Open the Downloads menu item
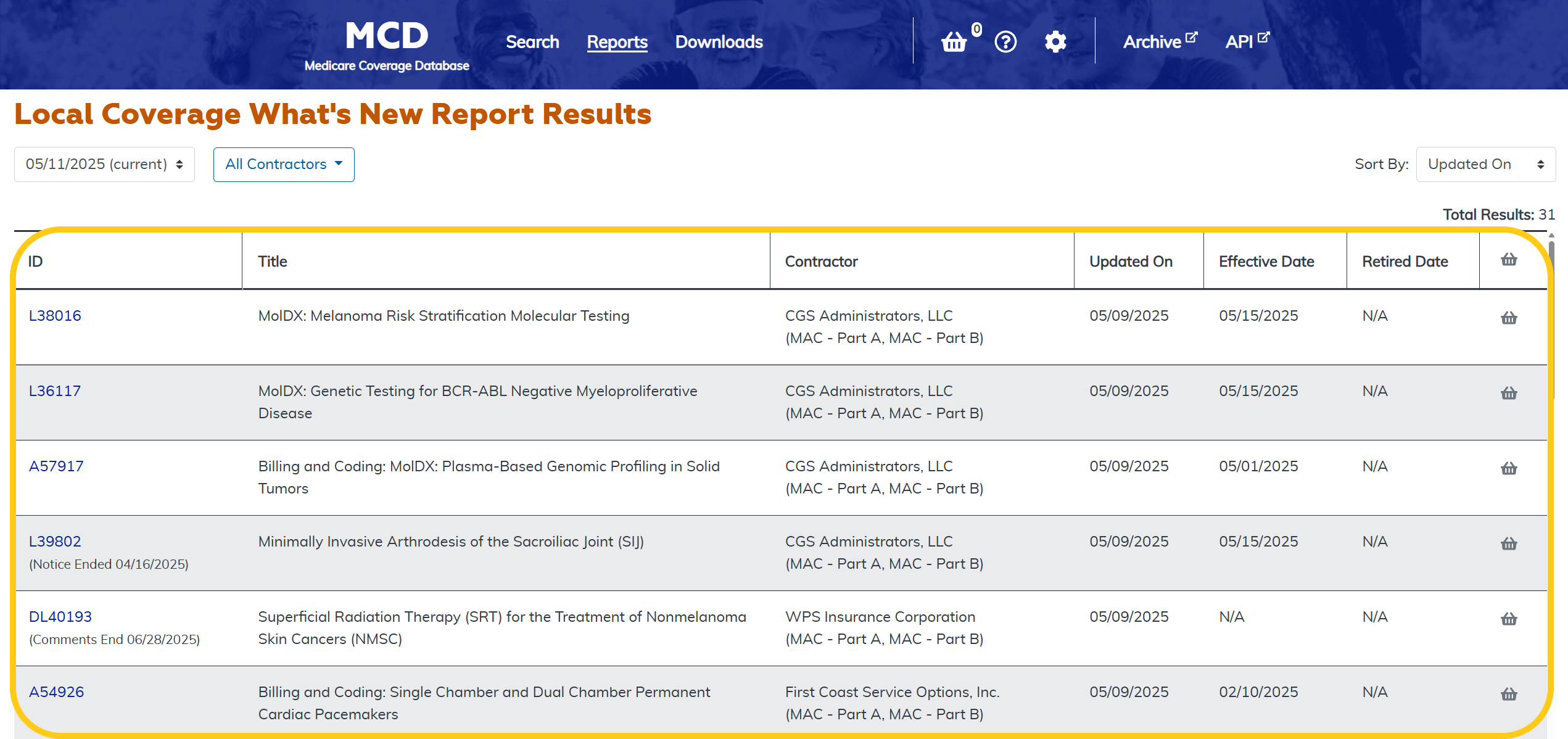Image resolution: width=1568 pixels, height=739 pixels. (x=719, y=42)
